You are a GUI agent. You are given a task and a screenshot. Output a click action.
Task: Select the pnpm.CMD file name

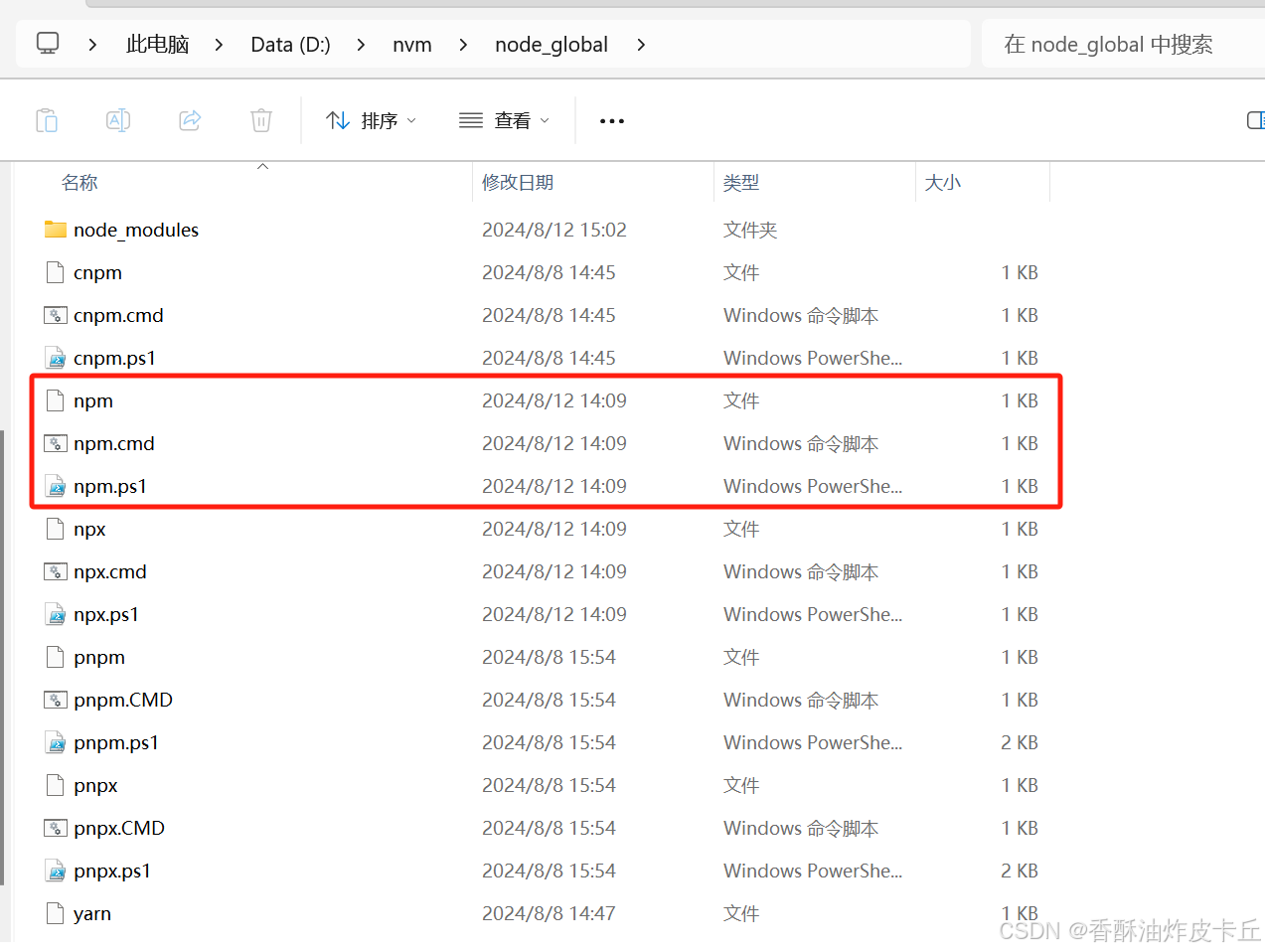pos(123,700)
